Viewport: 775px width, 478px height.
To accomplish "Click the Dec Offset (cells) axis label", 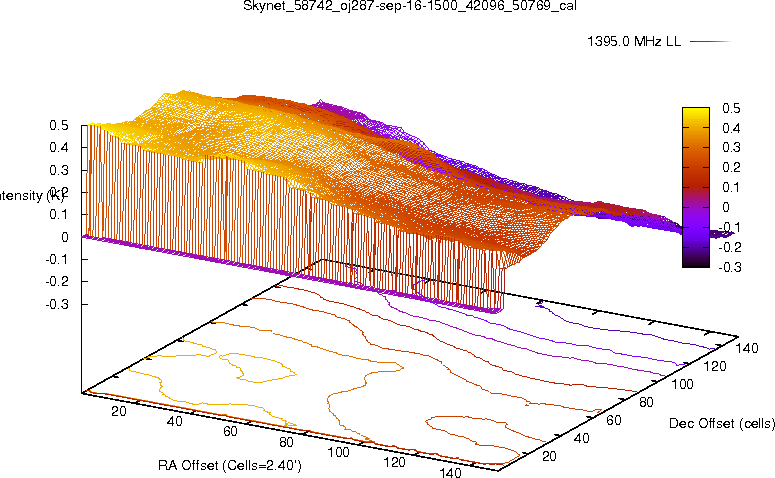I will point(722,423).
